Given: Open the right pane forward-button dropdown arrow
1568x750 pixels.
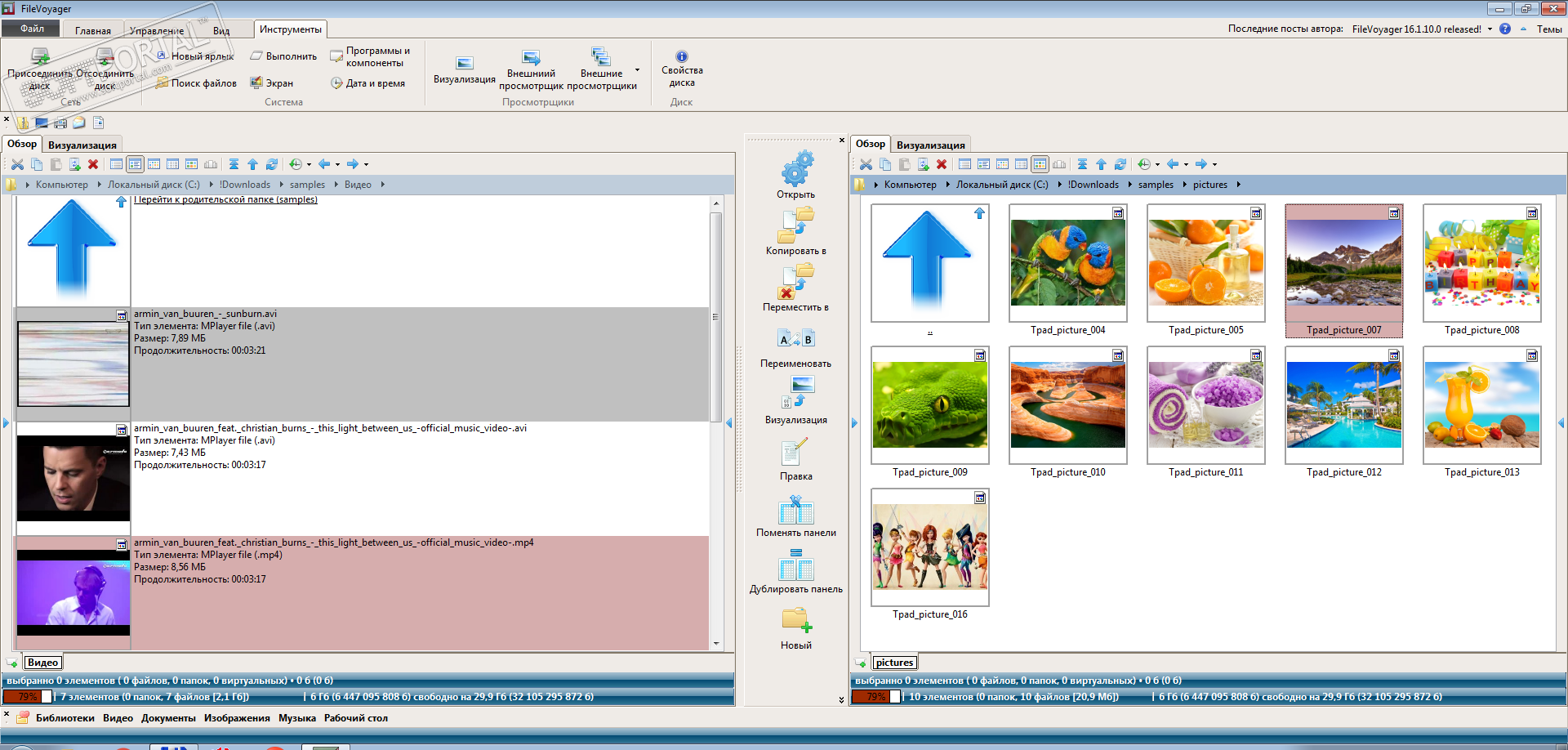Looking at the screenshot, I should [1214, 165].
